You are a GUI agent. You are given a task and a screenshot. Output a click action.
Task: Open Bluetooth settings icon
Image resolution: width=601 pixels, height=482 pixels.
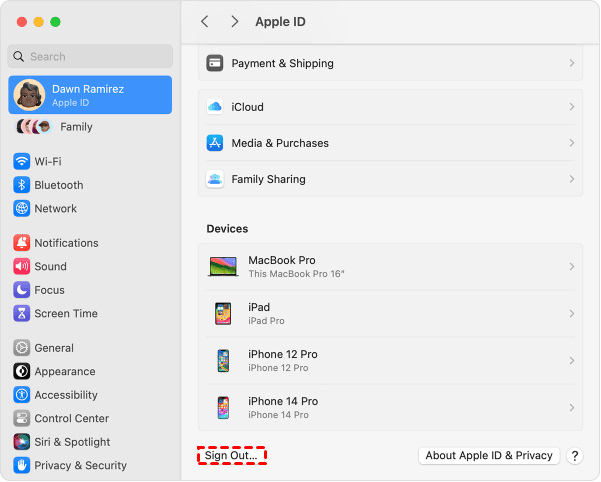pos(21,185)
